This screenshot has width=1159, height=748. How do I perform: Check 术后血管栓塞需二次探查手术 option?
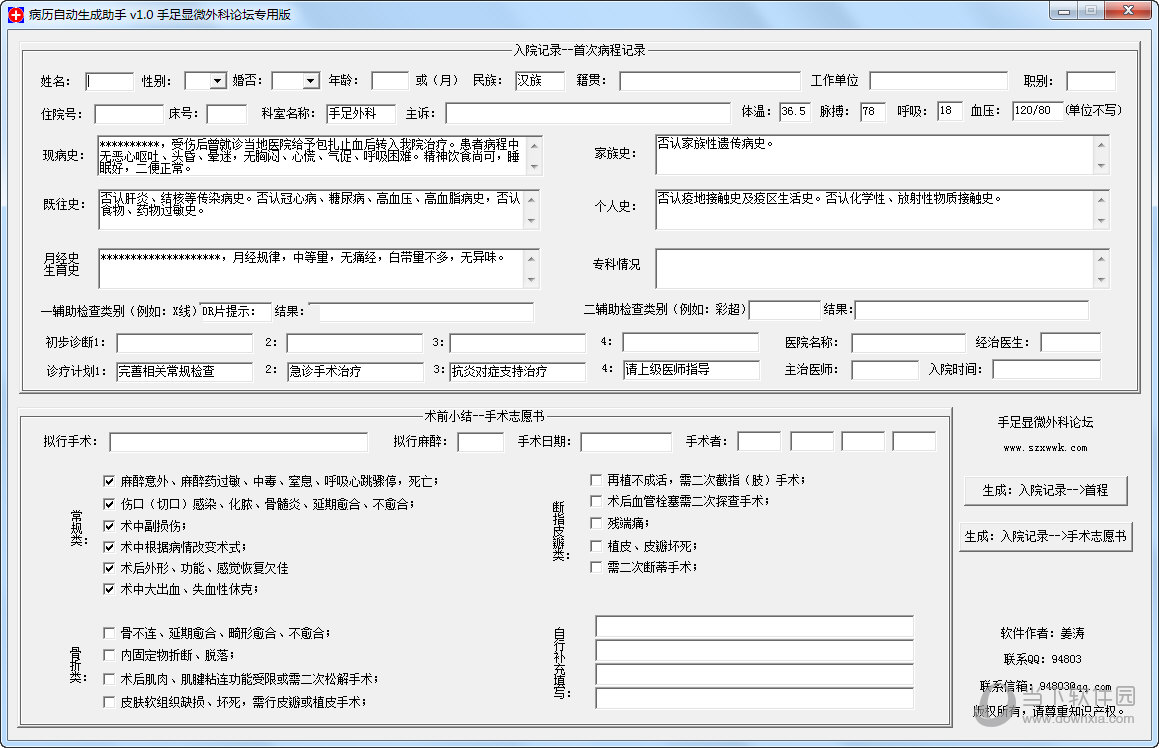coord(596,501)
